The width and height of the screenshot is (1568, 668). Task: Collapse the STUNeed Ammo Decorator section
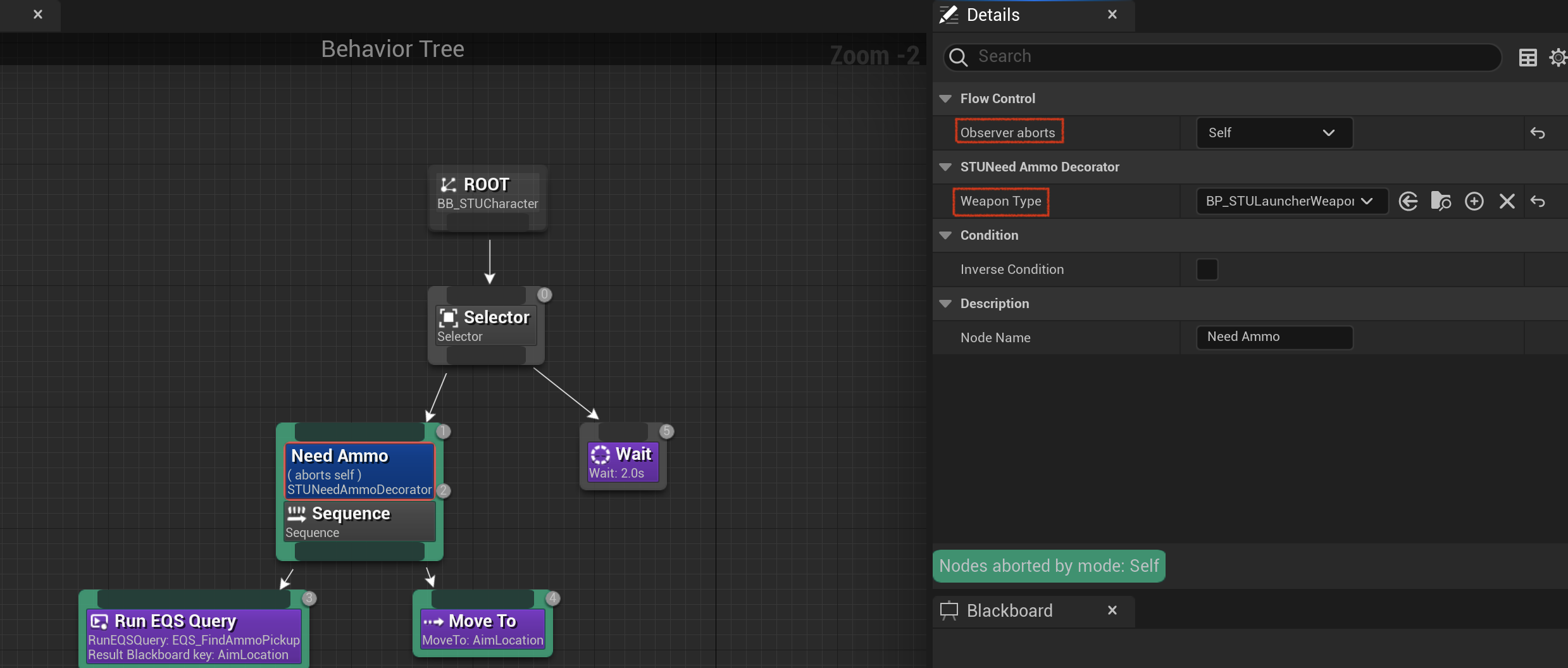click(x=945, y=167)
